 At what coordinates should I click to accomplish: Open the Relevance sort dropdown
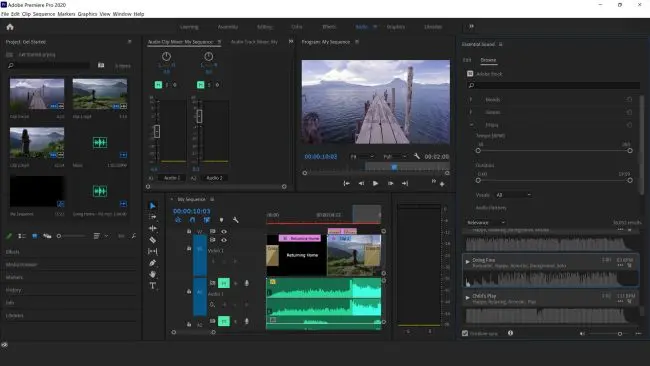[486, 223]
